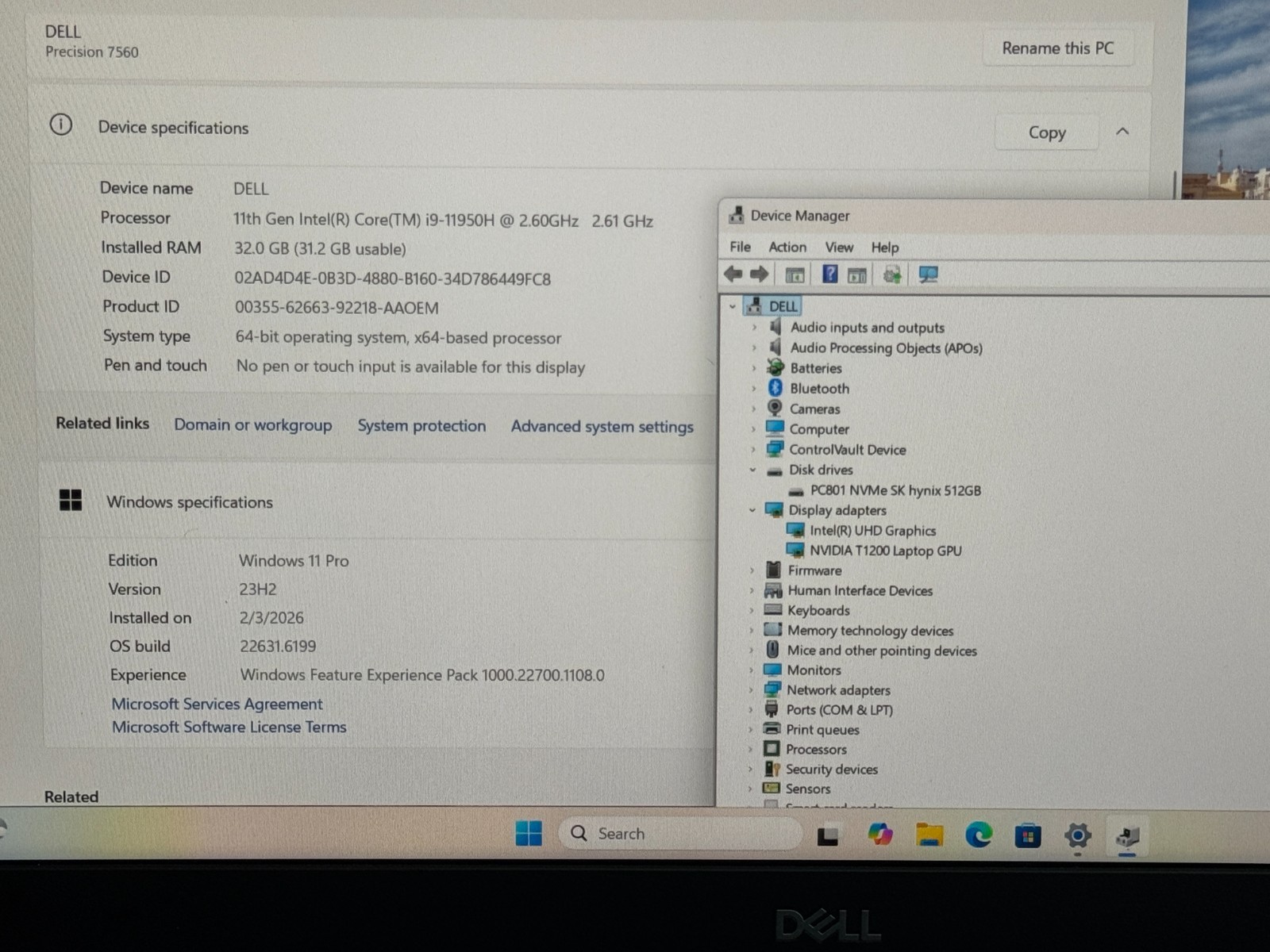Collapse the Device specifications section
1270x952 pixels.
[1122, 132]
